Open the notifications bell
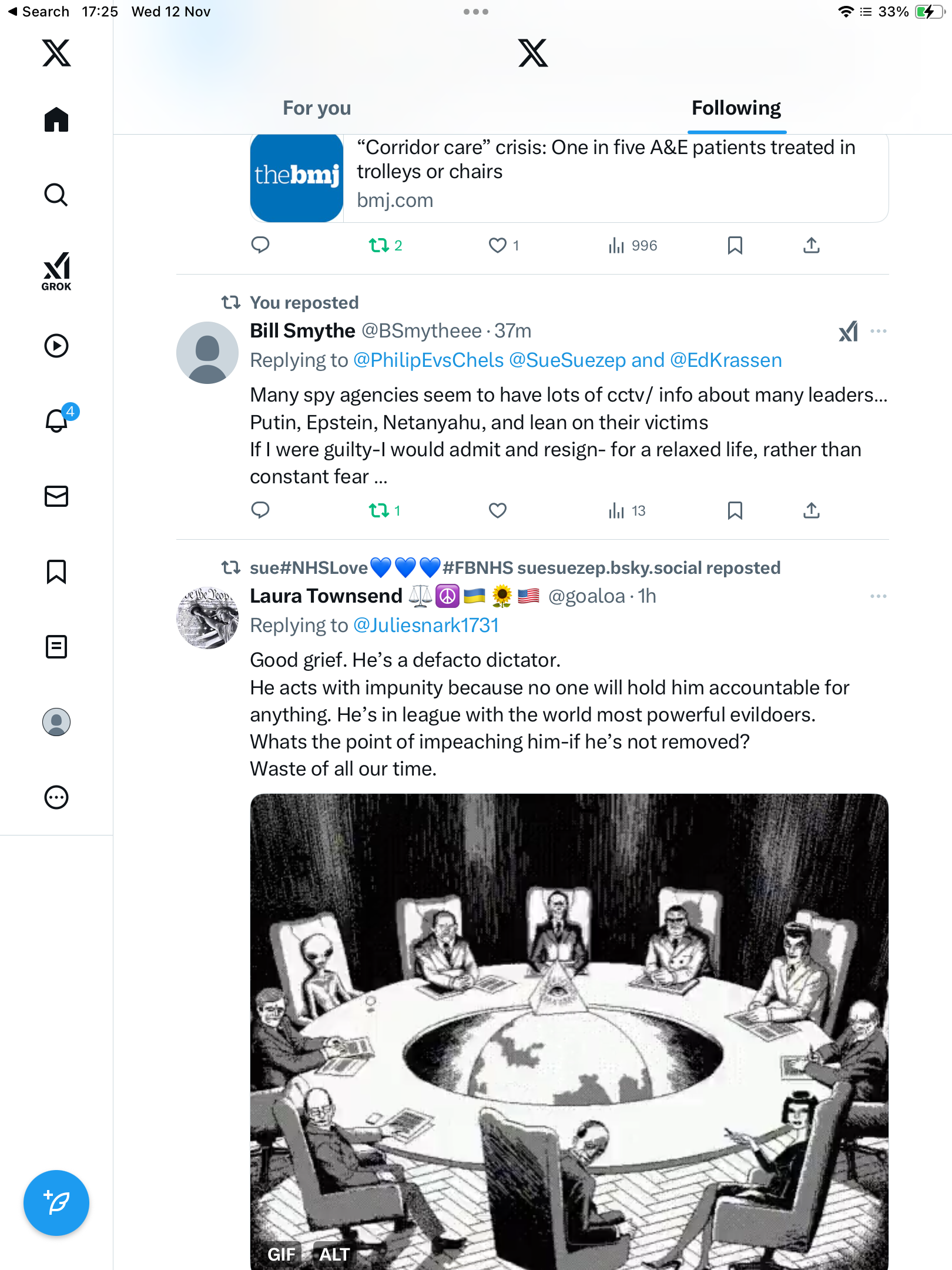This screenshot has width=952, height=1270. click(57, 421)
